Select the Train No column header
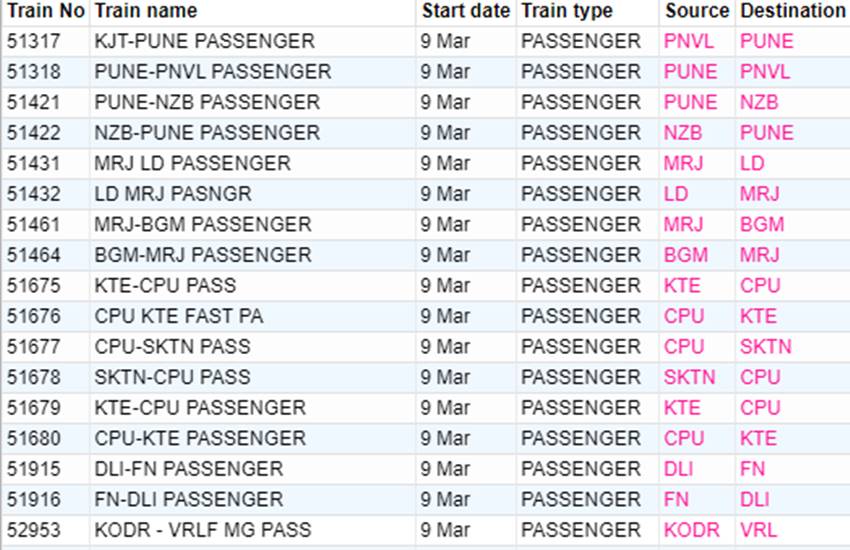Image resolution: width=850 pixels, height=550 pixels. (46, 11)
